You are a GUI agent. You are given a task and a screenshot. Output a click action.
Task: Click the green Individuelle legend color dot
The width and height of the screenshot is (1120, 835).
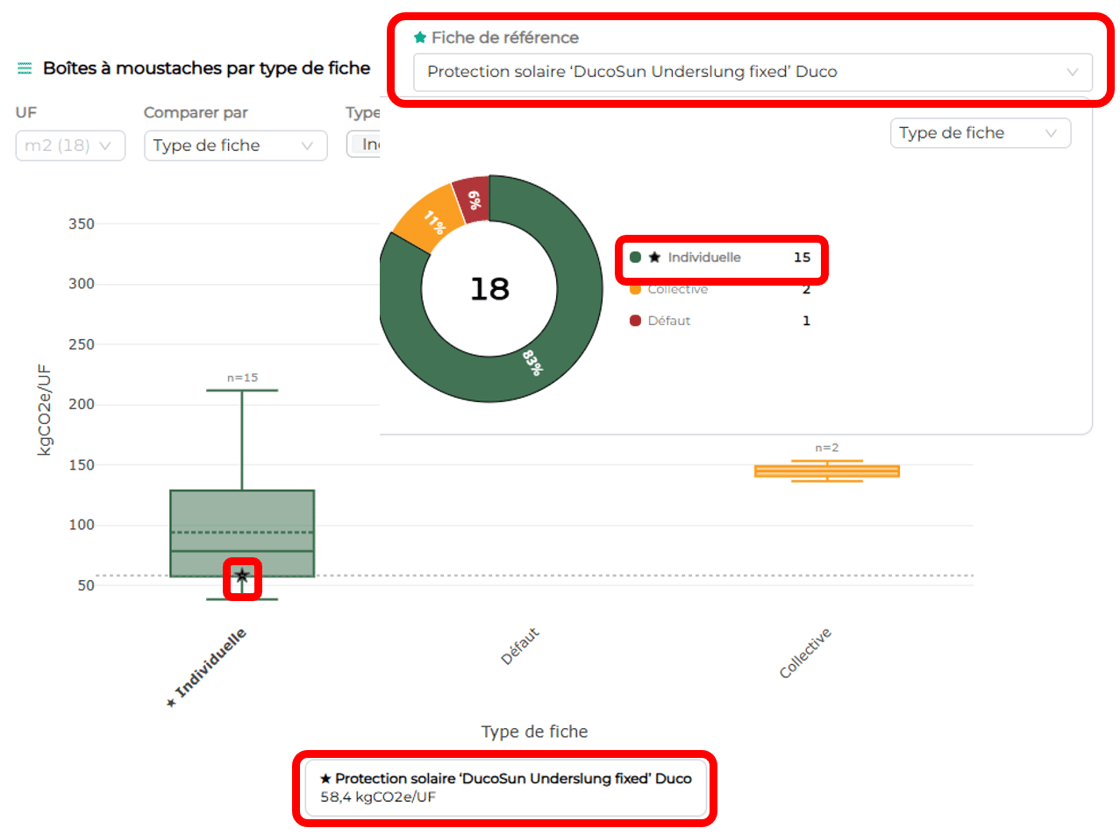pyautogui.click(x=635, y=257)
